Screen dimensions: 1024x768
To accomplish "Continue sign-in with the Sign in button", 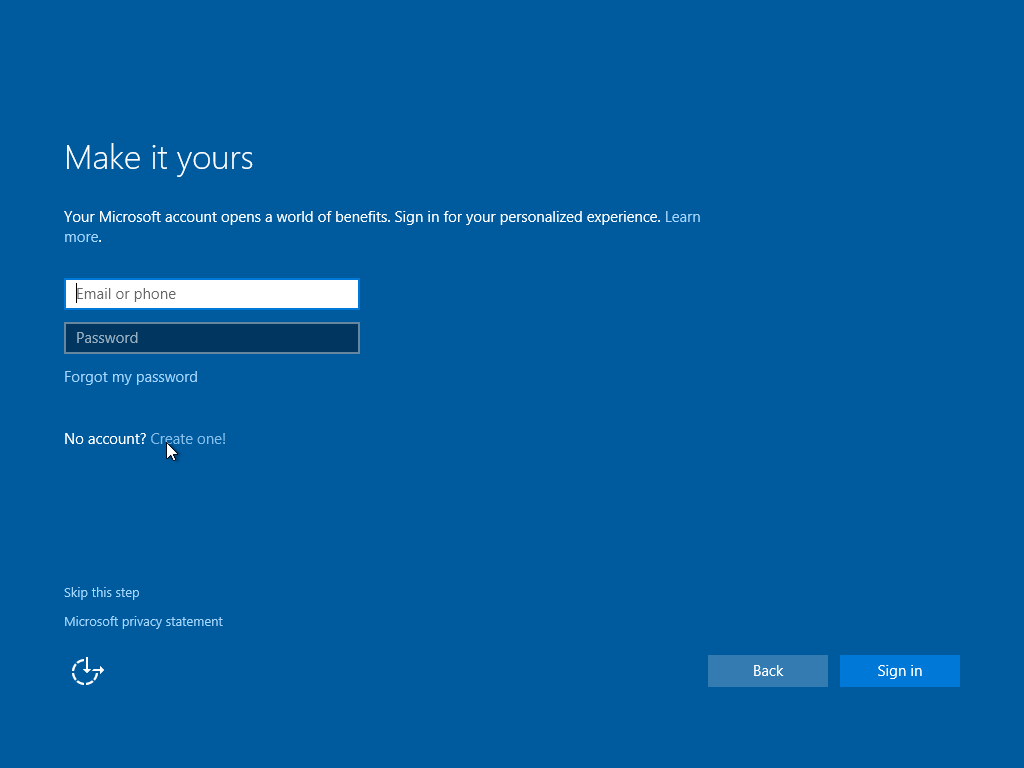I will tap(898, 670).
